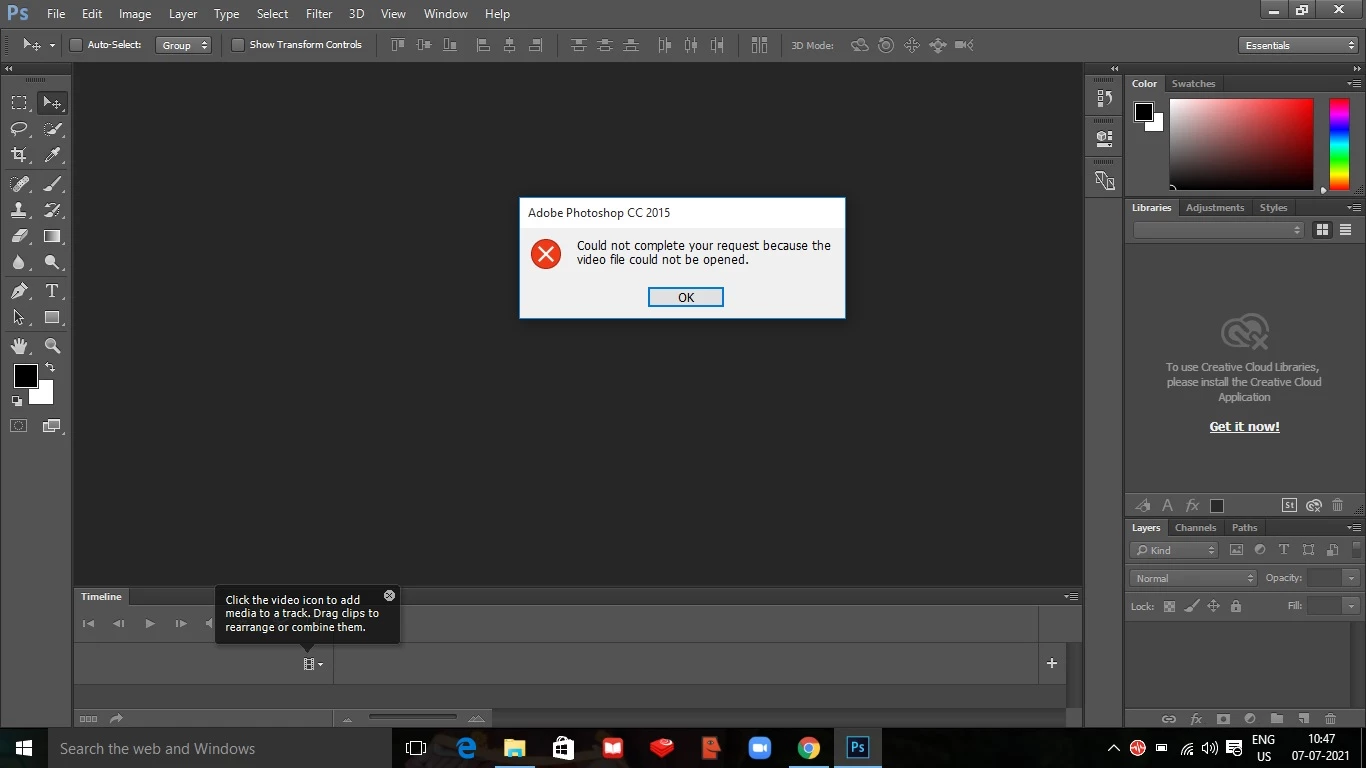This screenshot has height=768, width=1366.
Task: Open the Fill dropdown arrow
Action: [x=1351, y=606]
